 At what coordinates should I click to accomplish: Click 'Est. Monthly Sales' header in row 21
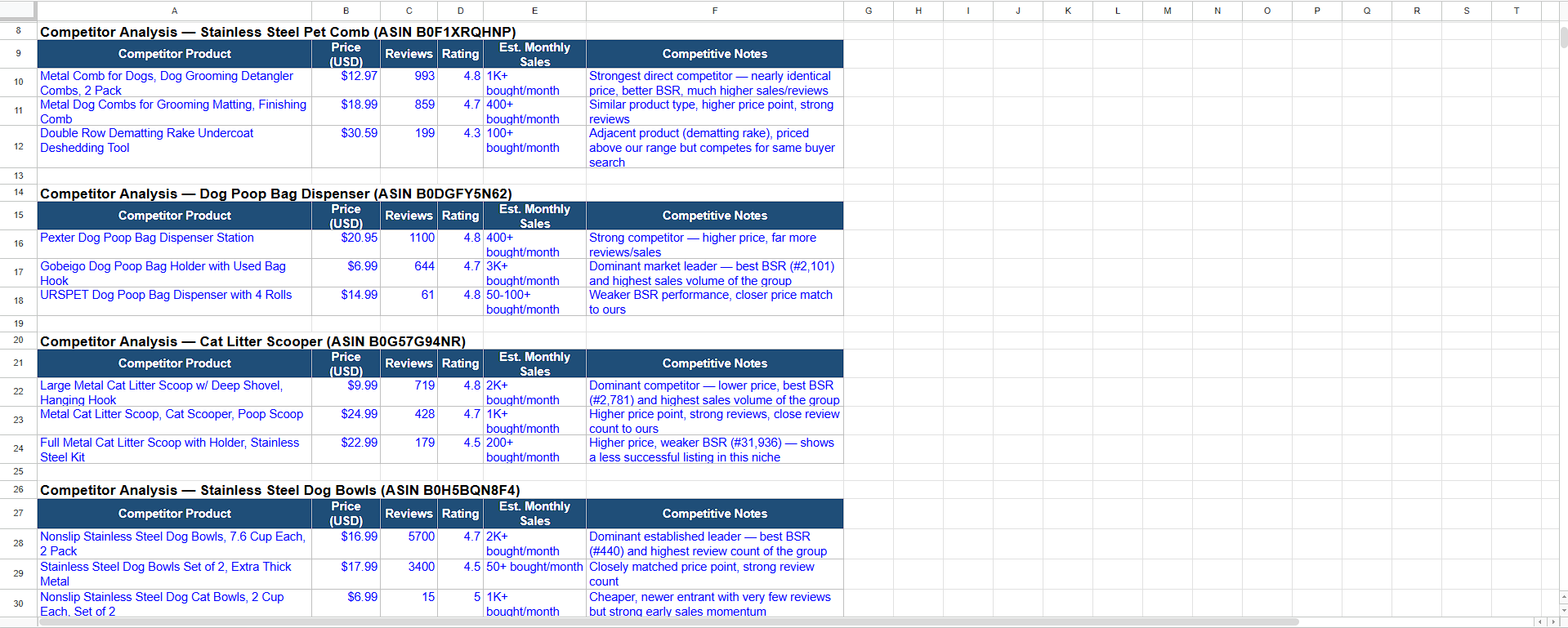point(534,363)
